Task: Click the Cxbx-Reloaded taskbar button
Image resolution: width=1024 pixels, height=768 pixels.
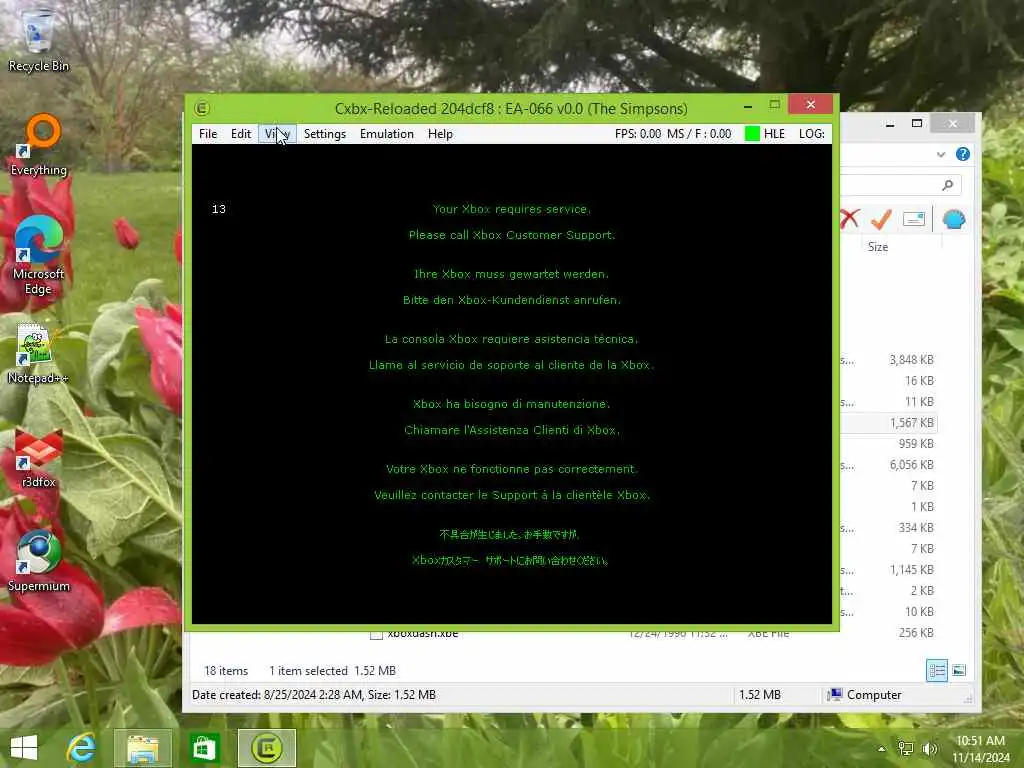Action: tap(266, 748)
